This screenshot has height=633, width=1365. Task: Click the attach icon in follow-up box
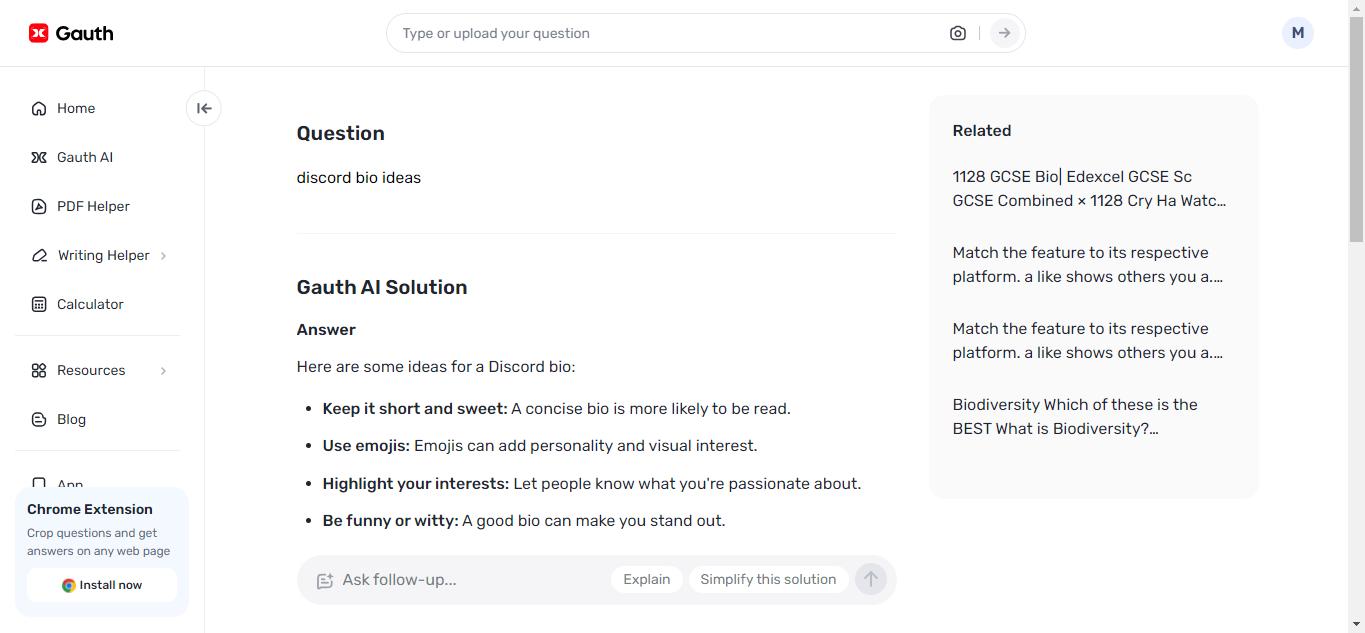tap(325, 580)
